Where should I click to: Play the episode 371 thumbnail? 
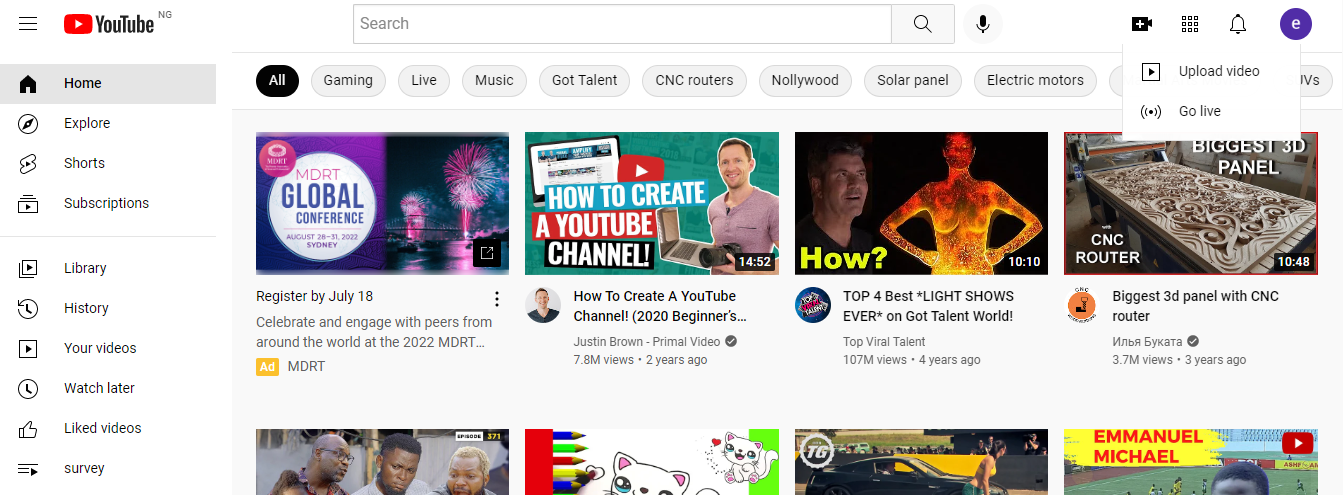382,462
